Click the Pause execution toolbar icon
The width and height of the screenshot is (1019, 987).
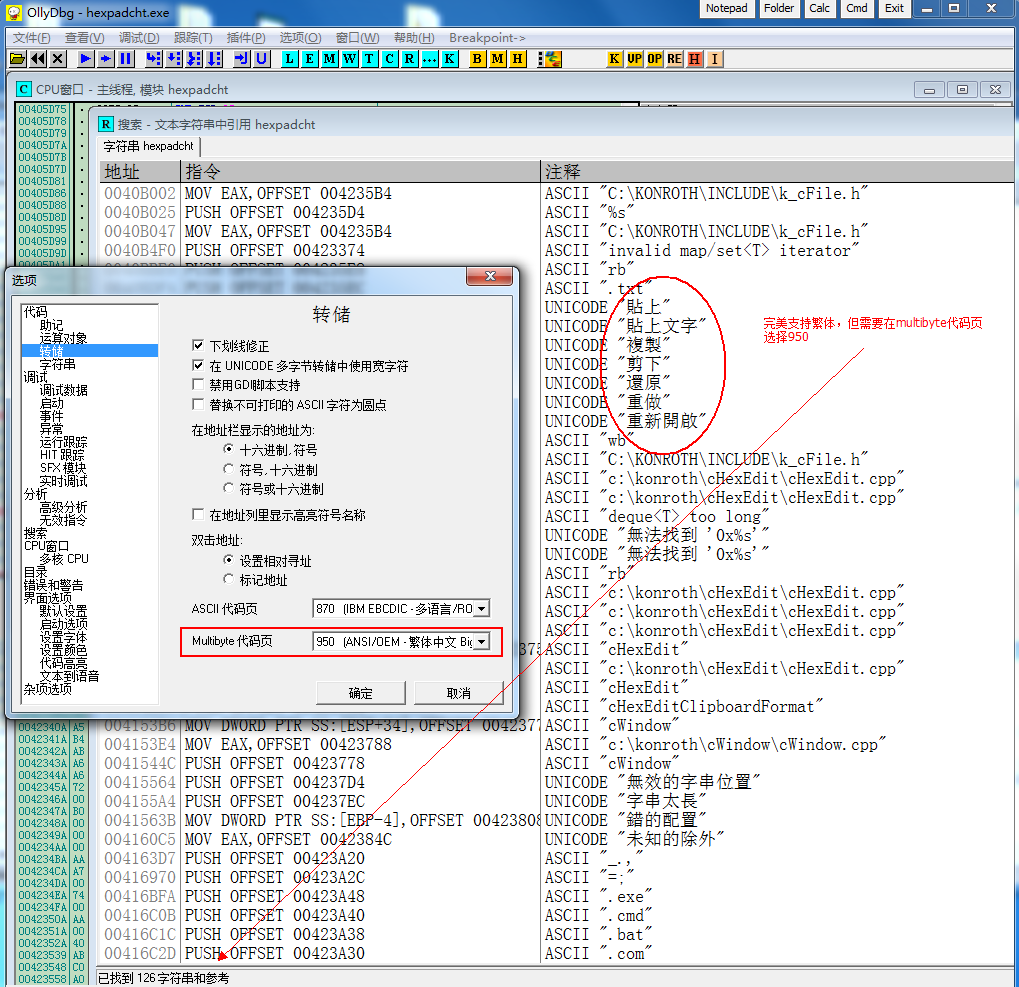pos(126,59)
